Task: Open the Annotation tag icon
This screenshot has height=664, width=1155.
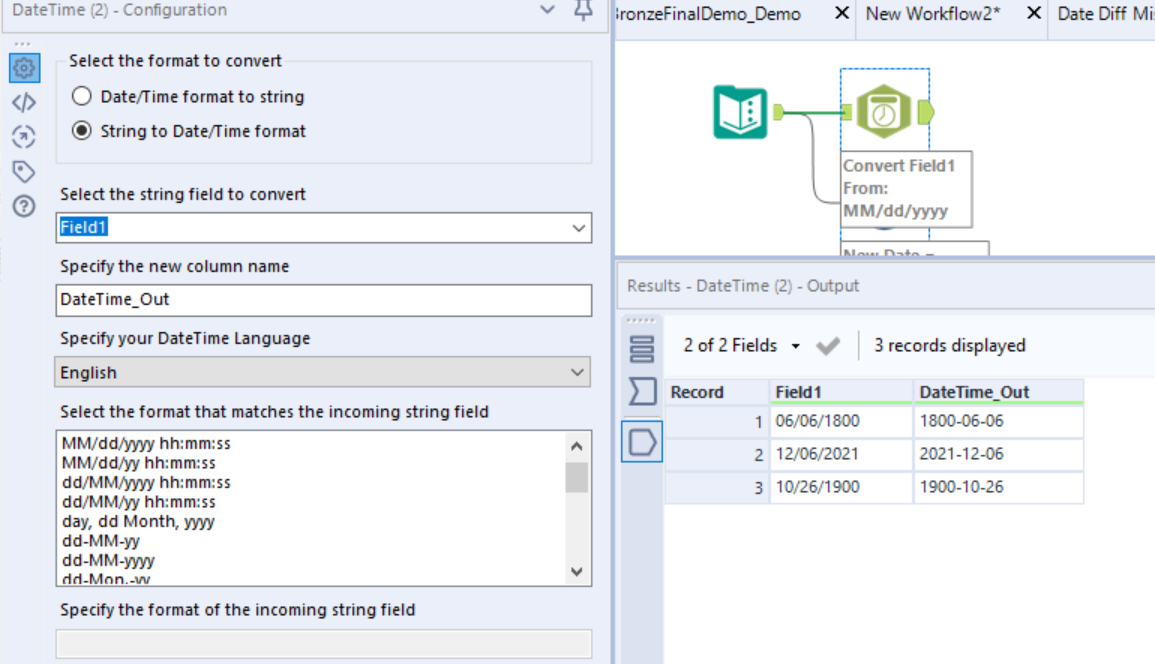Action: (x=25, y=171)
